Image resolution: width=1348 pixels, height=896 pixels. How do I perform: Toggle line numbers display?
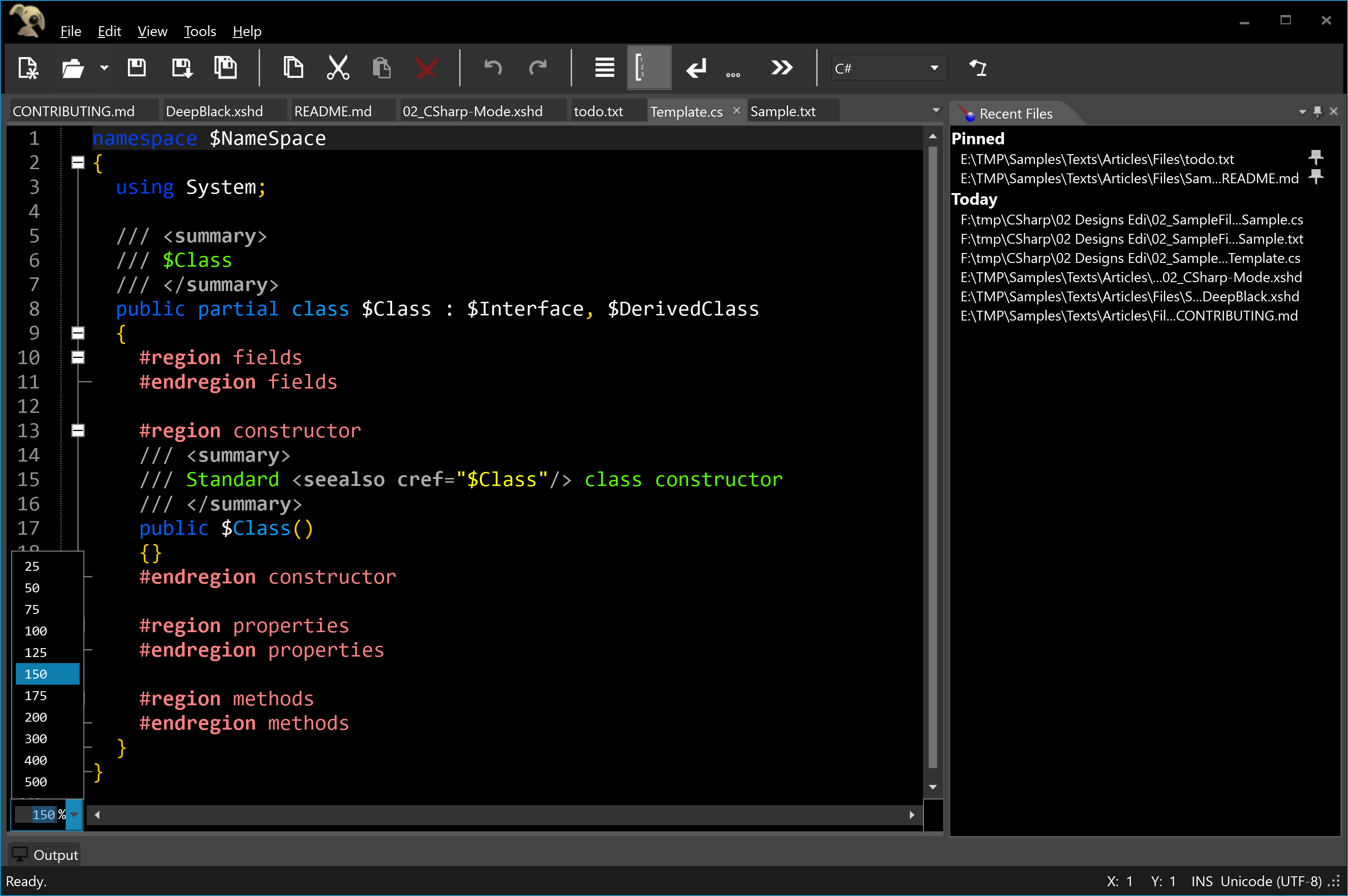pos(649,68)
